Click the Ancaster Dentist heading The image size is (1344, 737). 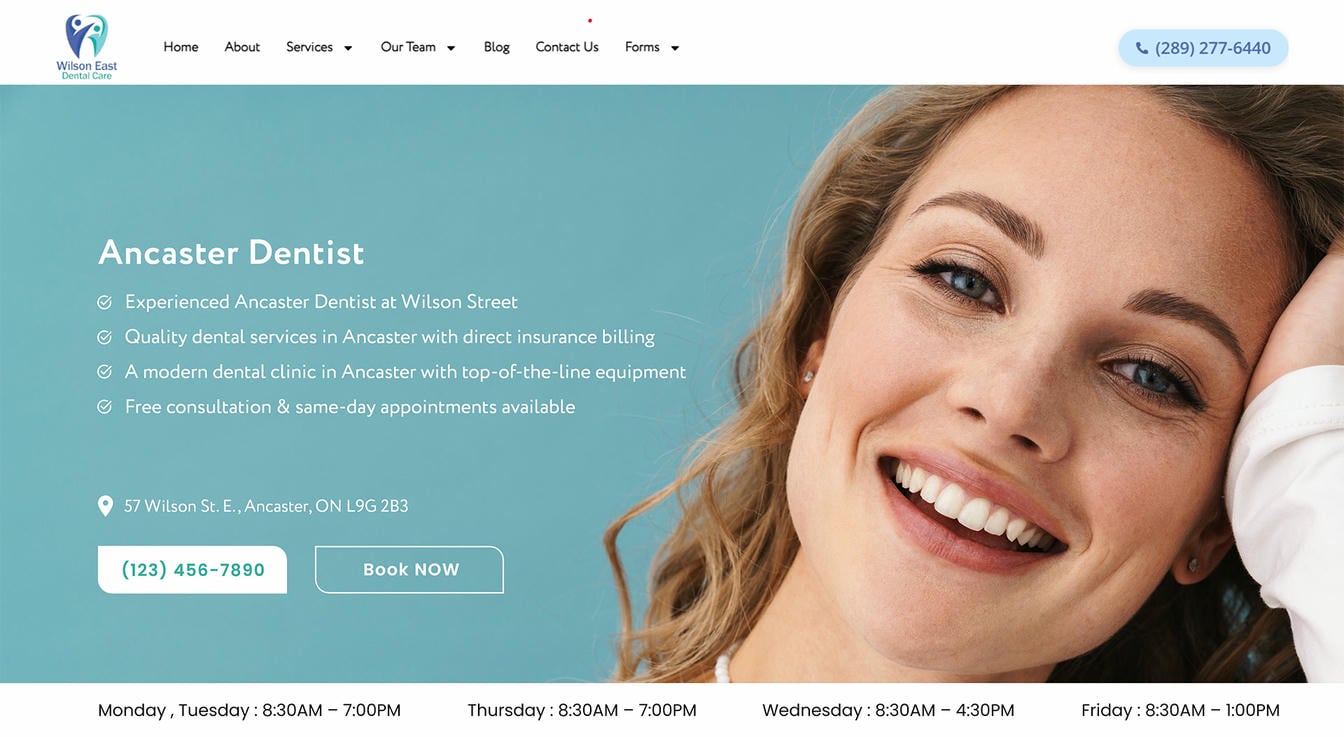click(231, 252)
